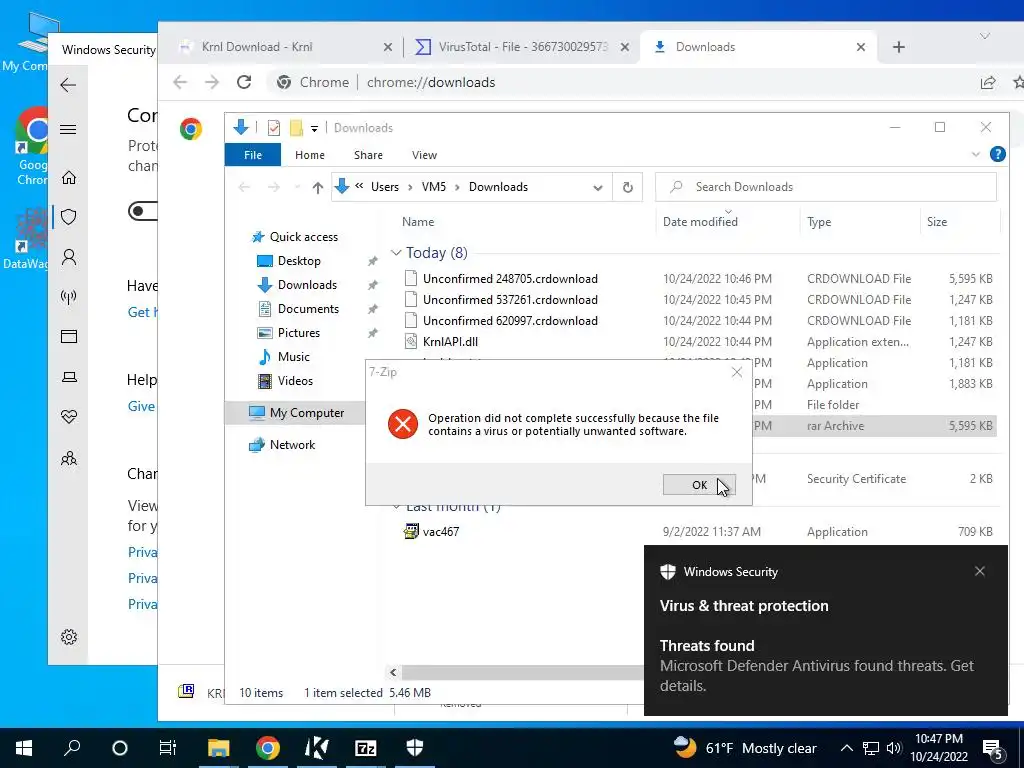This screenshot has width=1024, height=768.
Task: Toggle the Windows Security protection switch
Action: [143, 211]
